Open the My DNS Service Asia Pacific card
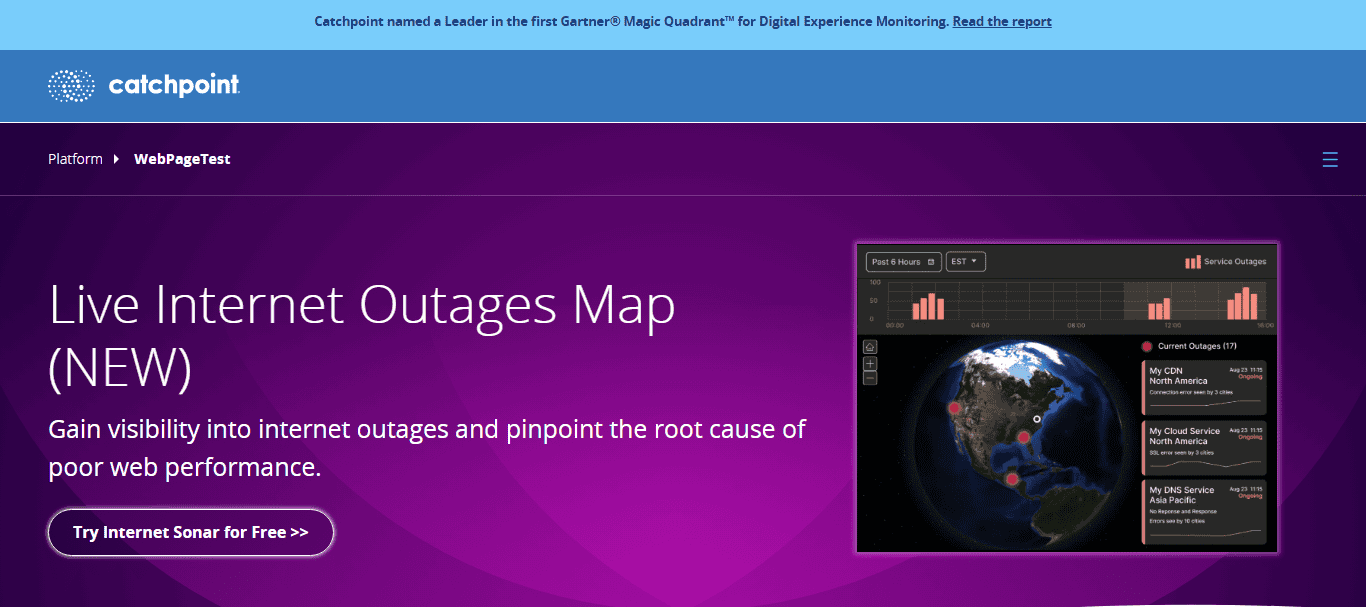Screen dimensions: 1366x607 (1204, 511)
